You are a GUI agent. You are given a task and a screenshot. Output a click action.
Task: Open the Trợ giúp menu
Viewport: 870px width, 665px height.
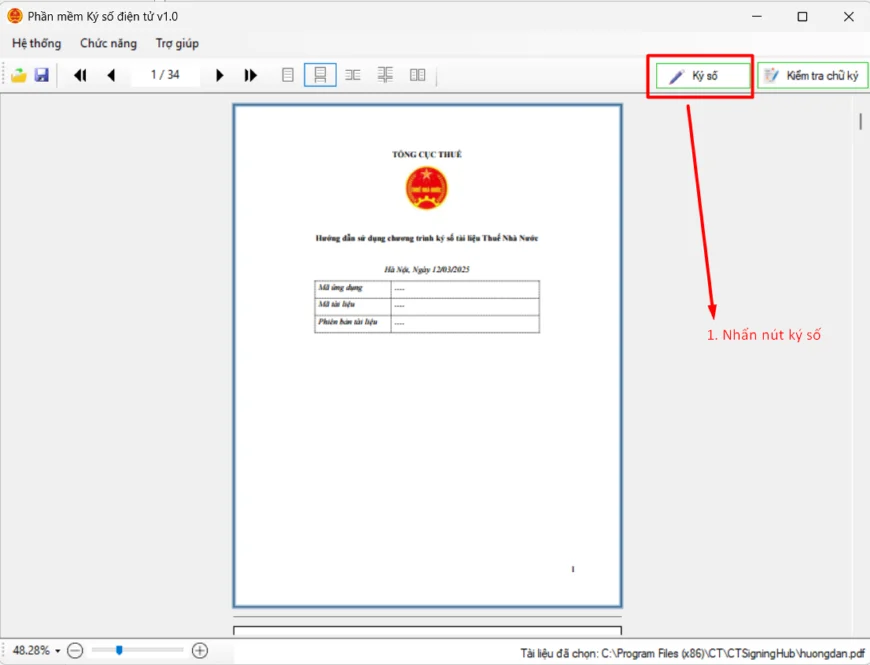(x=177, y=43)
